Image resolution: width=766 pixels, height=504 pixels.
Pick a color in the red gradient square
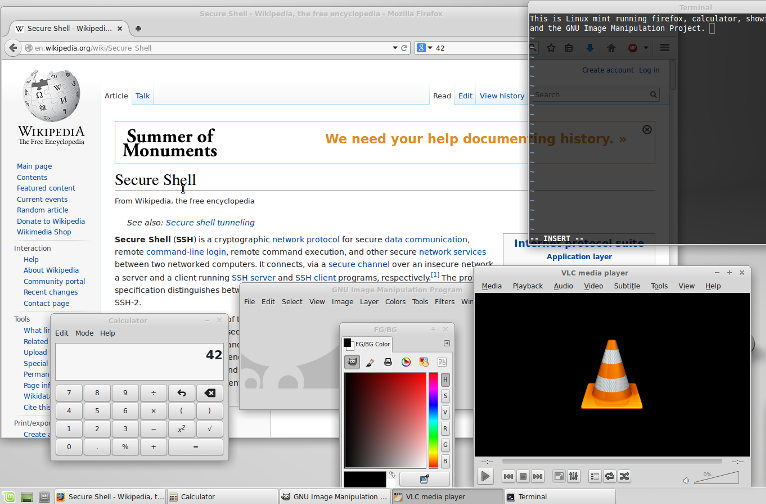coord(385,420)
